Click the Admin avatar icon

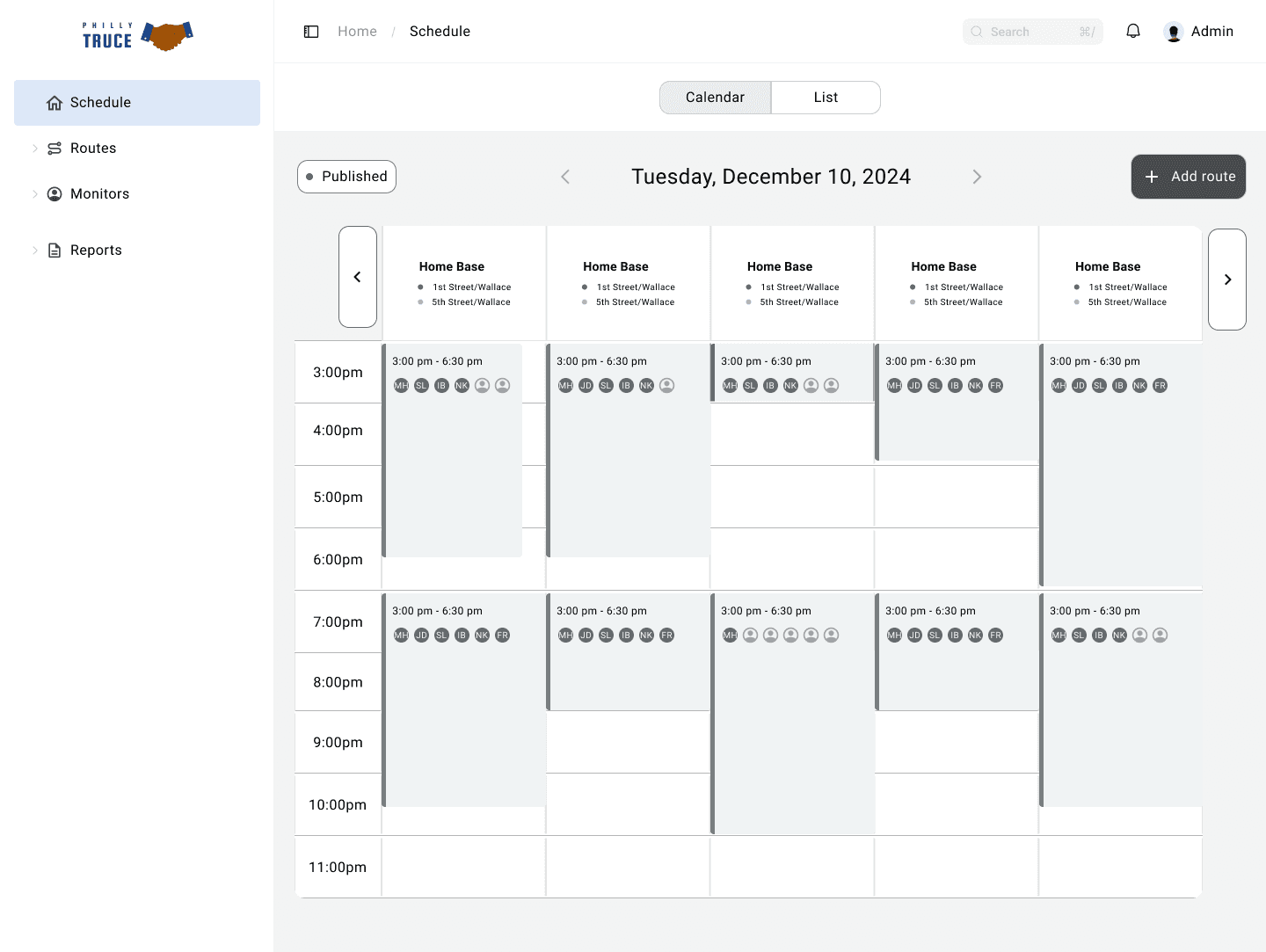coord(1174,32)
